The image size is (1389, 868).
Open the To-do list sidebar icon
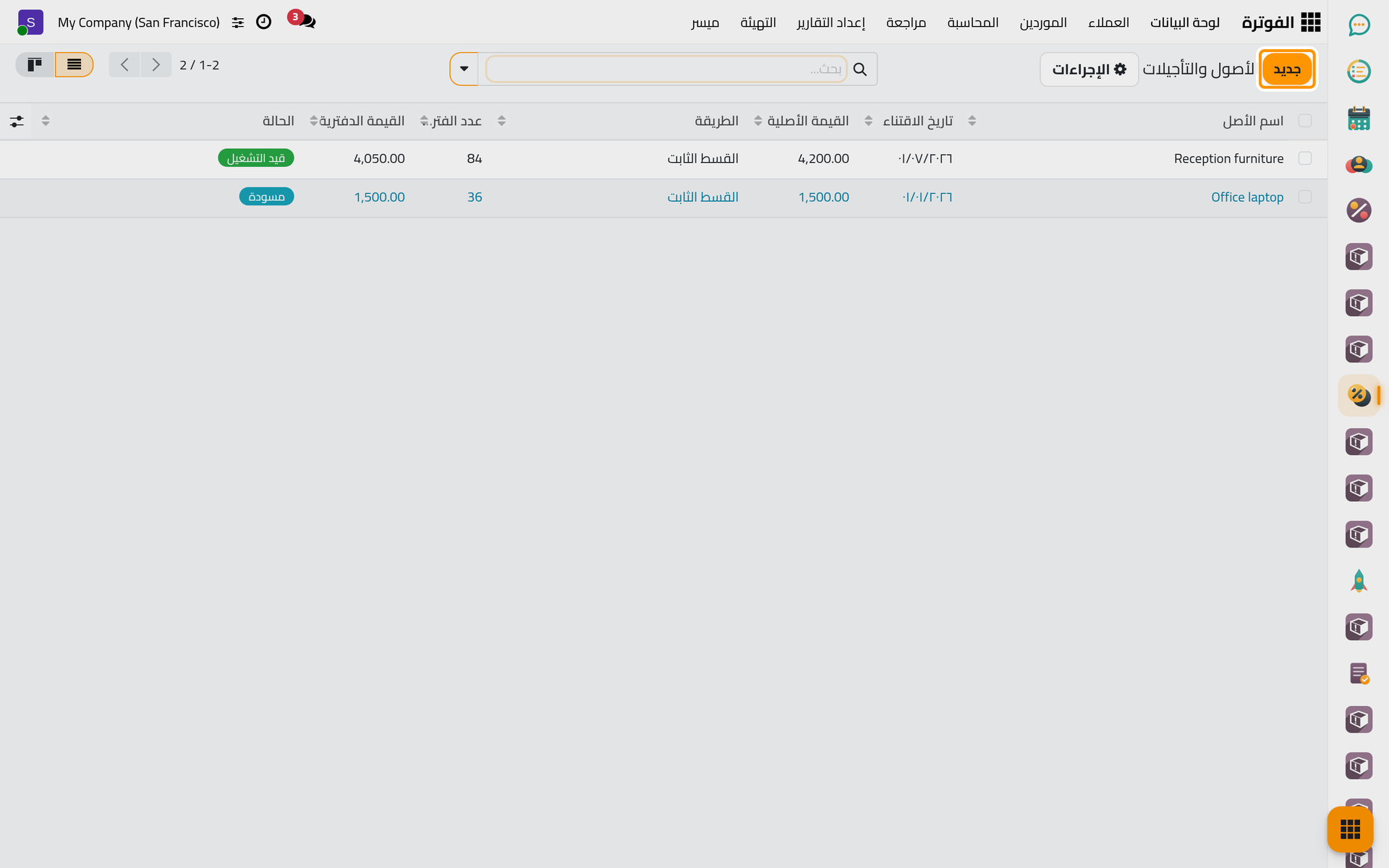tap(1359, 72)
